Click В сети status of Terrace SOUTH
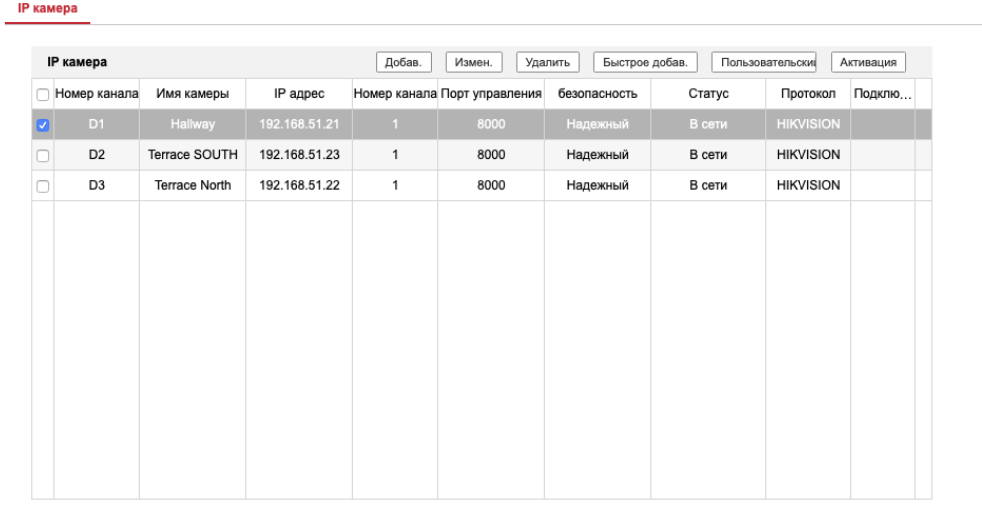Viewport: 982px width, 524px height. [x=708, y=155]
